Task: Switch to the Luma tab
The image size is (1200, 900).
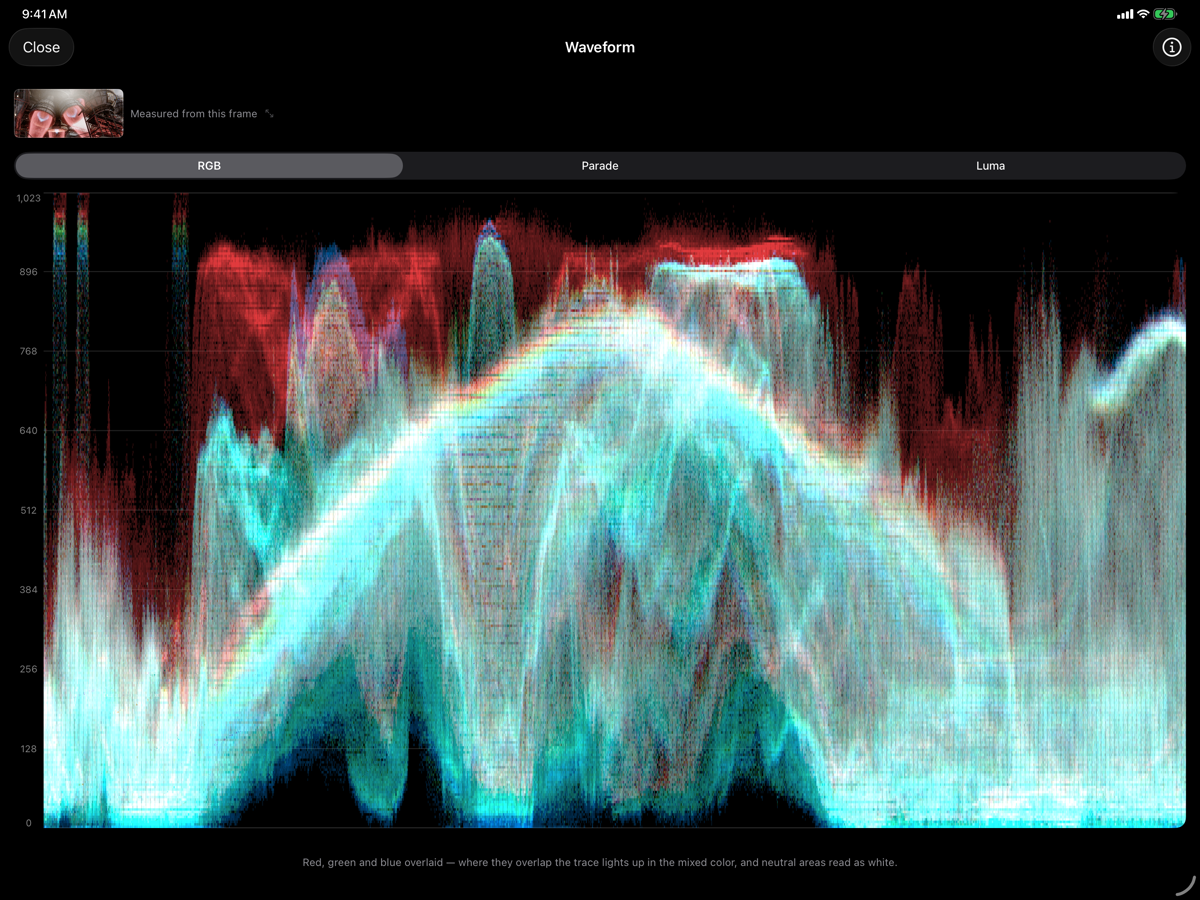Action: click(x=990, y=166)
